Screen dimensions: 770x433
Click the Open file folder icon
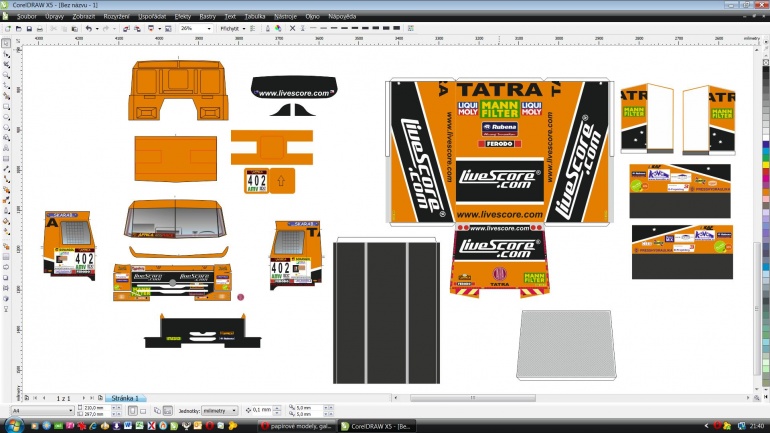click(x=18, y=28)
